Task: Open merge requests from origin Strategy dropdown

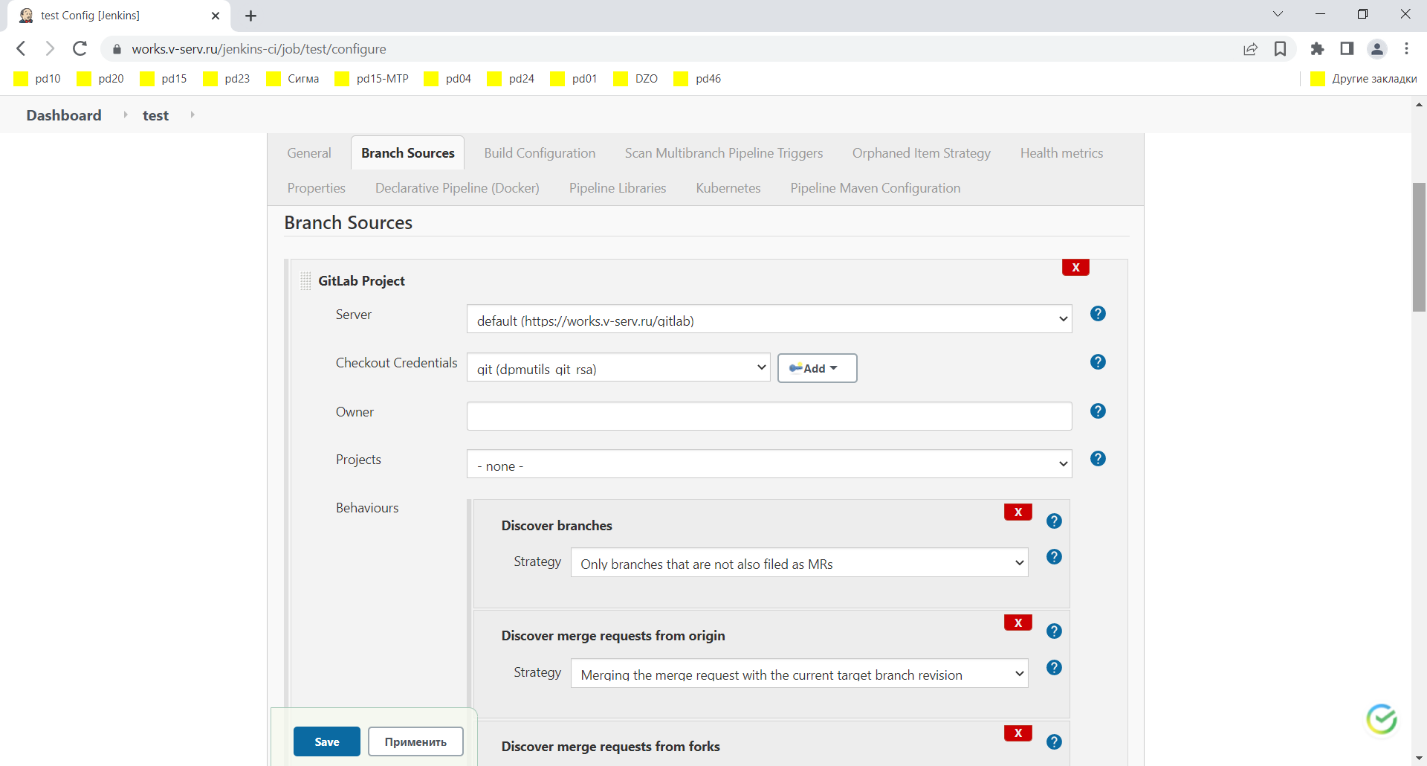Action: coord(799,674)
